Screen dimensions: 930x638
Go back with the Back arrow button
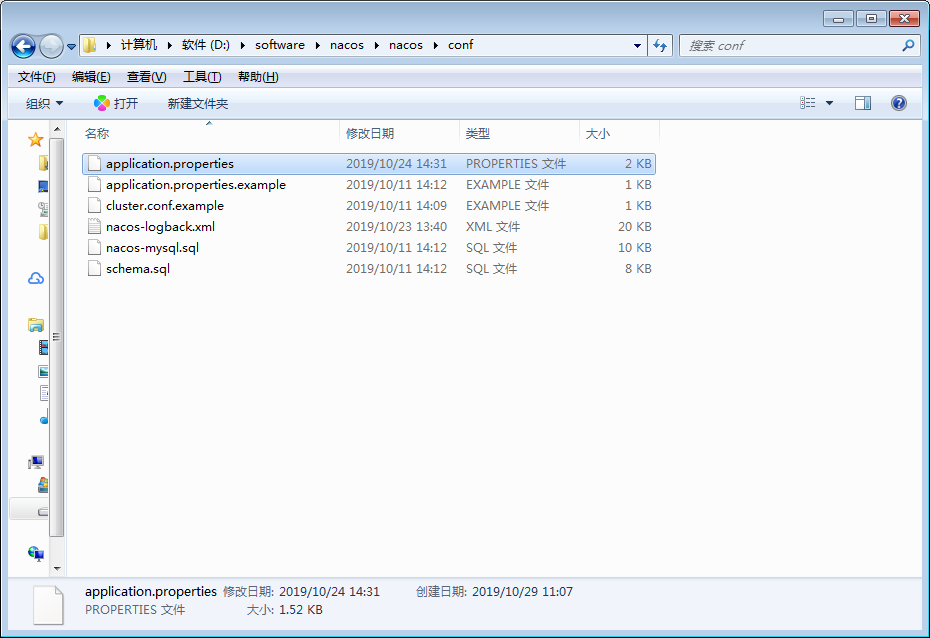click(x=24, y=46)
